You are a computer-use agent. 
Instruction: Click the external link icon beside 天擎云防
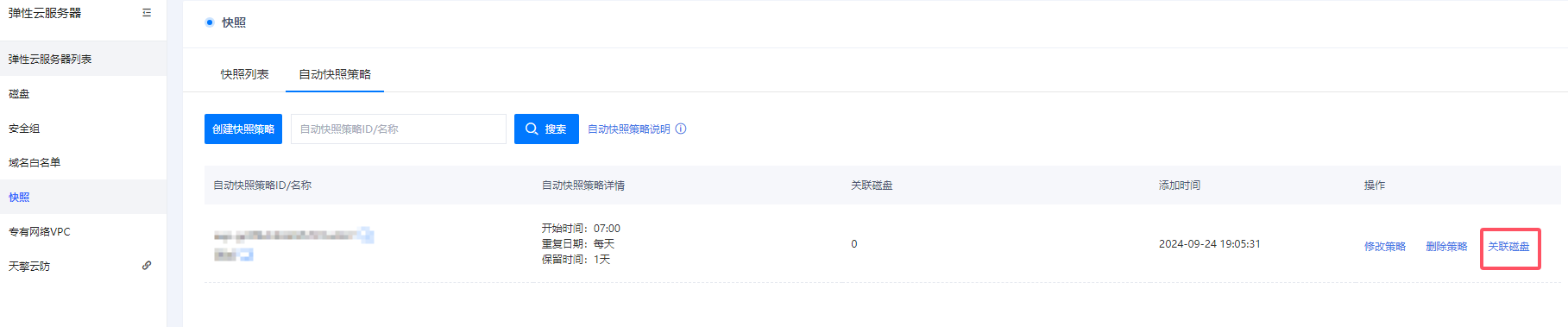click(x=147, y=266)
